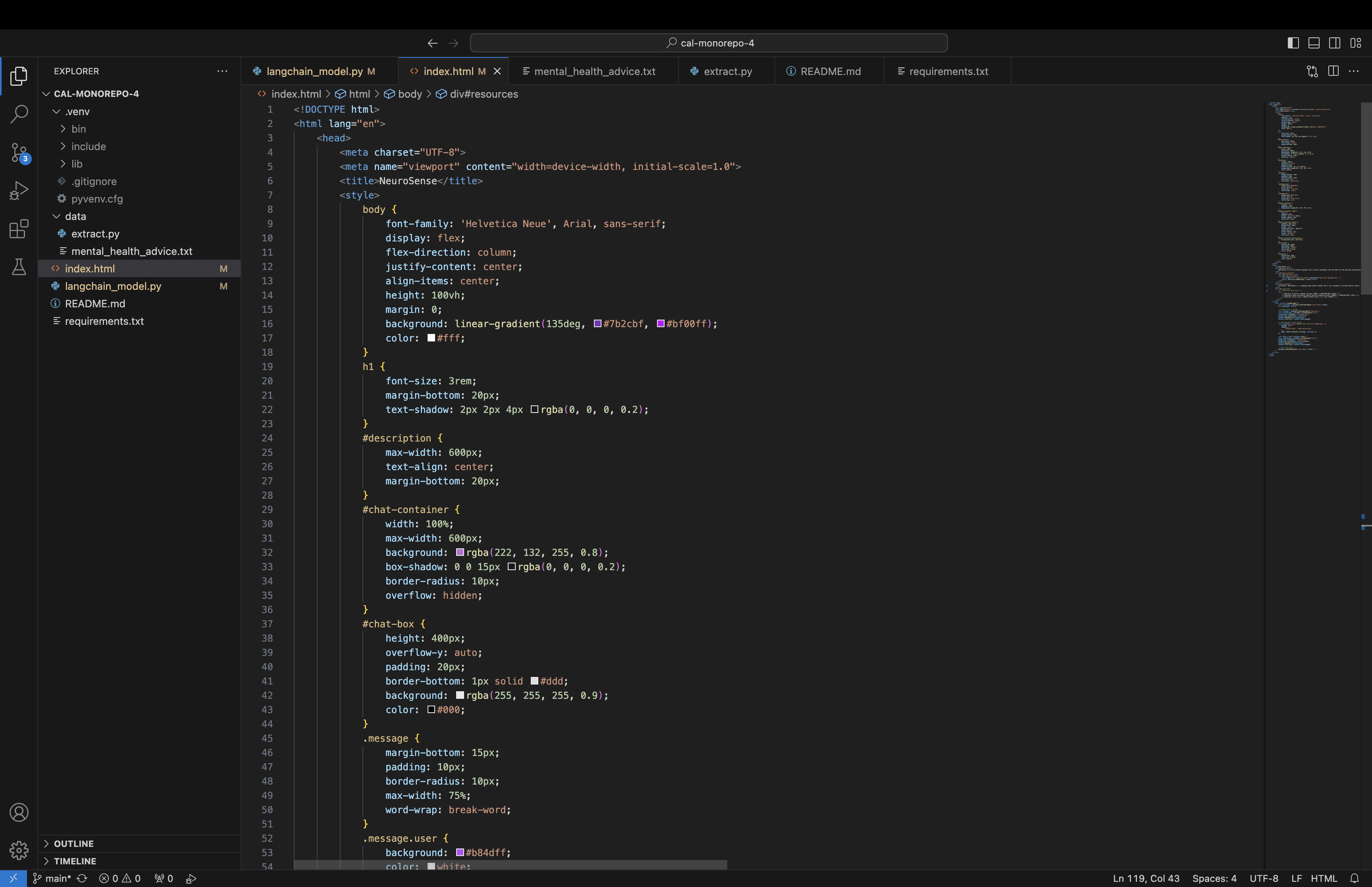
Task: Toggle the Secondary Side Bar
Action: click(x=1335, y=43)
